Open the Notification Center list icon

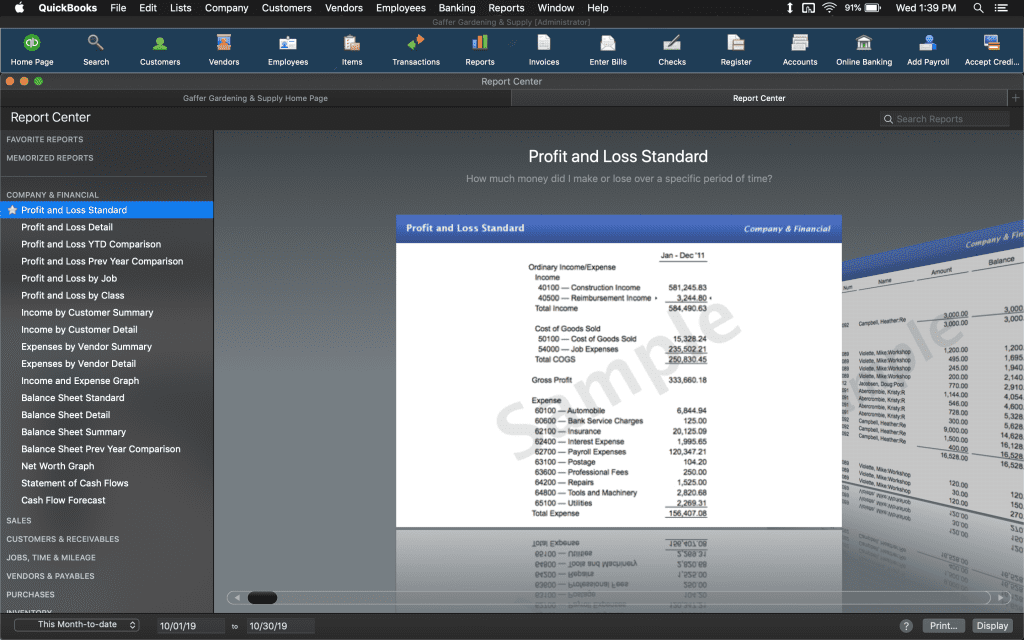[x=1000, y=8]
